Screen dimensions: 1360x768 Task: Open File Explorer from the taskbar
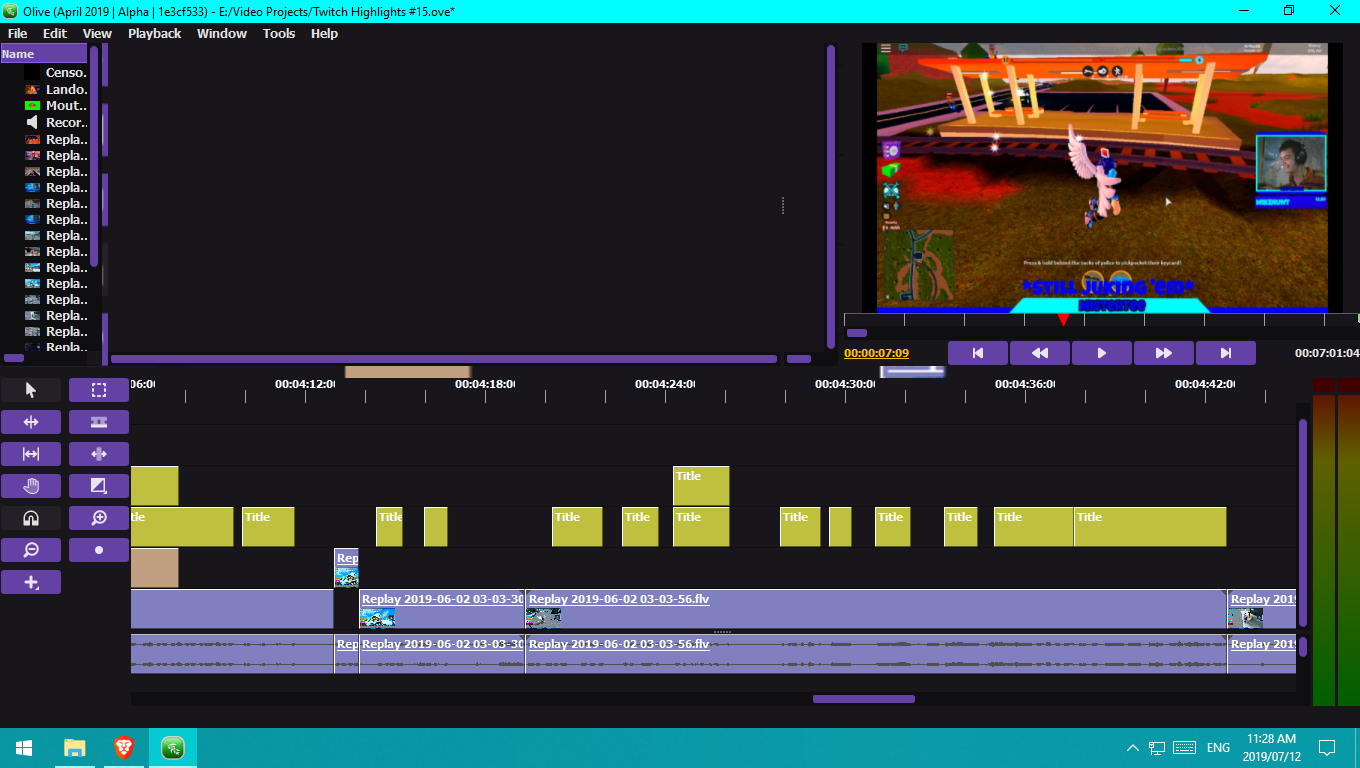[x=75, y=748]
